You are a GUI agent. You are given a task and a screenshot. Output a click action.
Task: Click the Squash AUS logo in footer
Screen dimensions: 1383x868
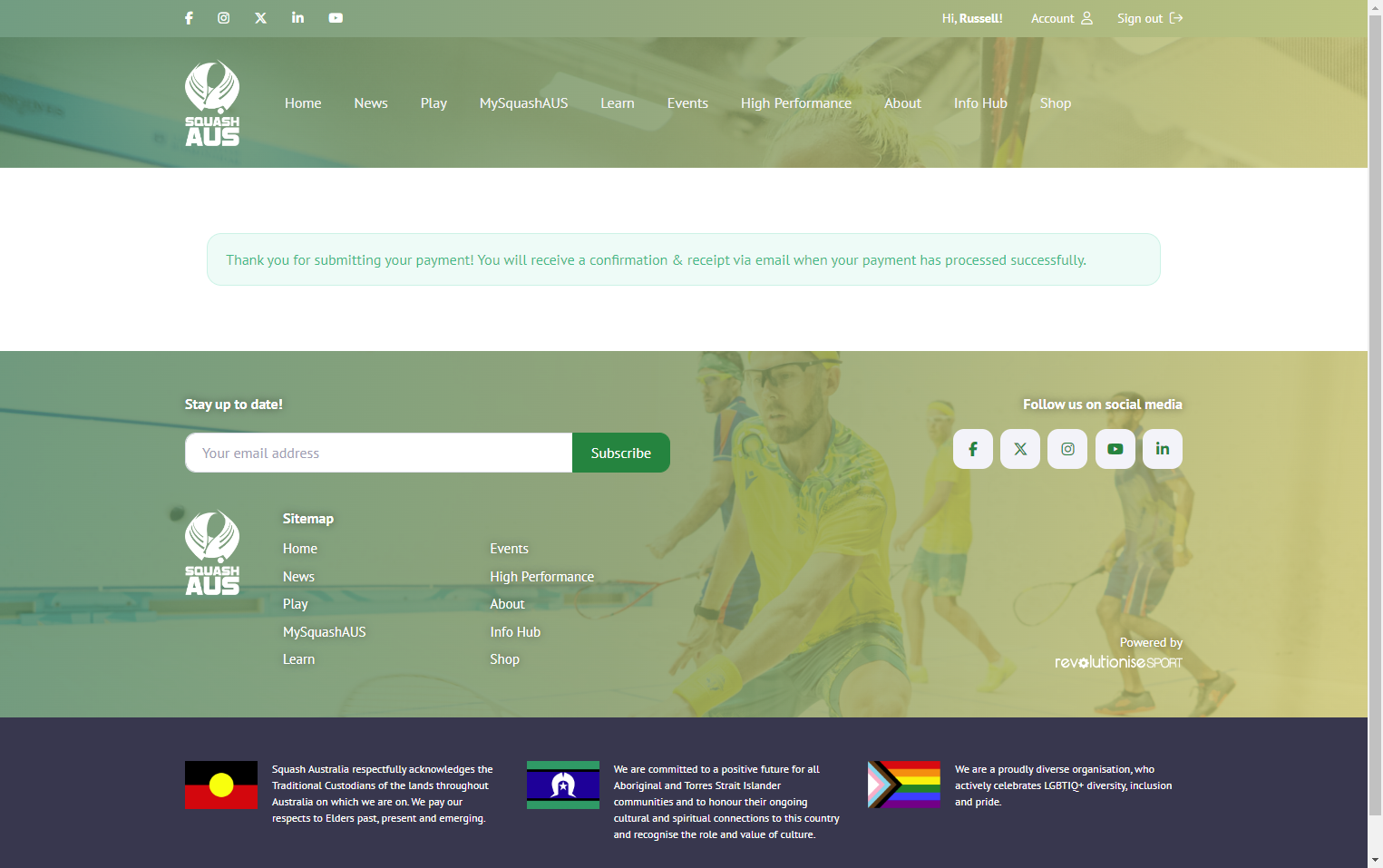tap(212, 552)
